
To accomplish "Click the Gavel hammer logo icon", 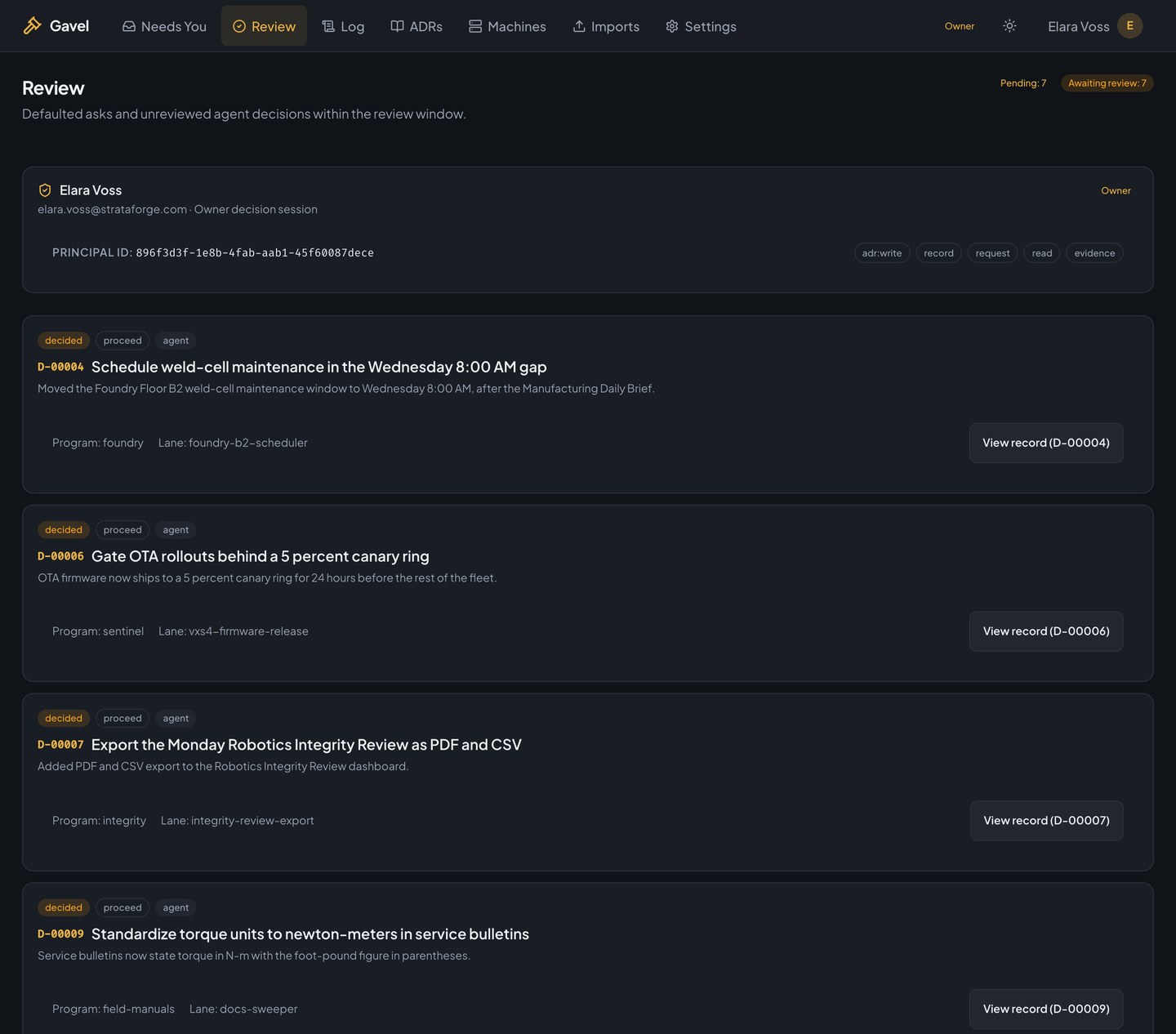I will [32, 25].
